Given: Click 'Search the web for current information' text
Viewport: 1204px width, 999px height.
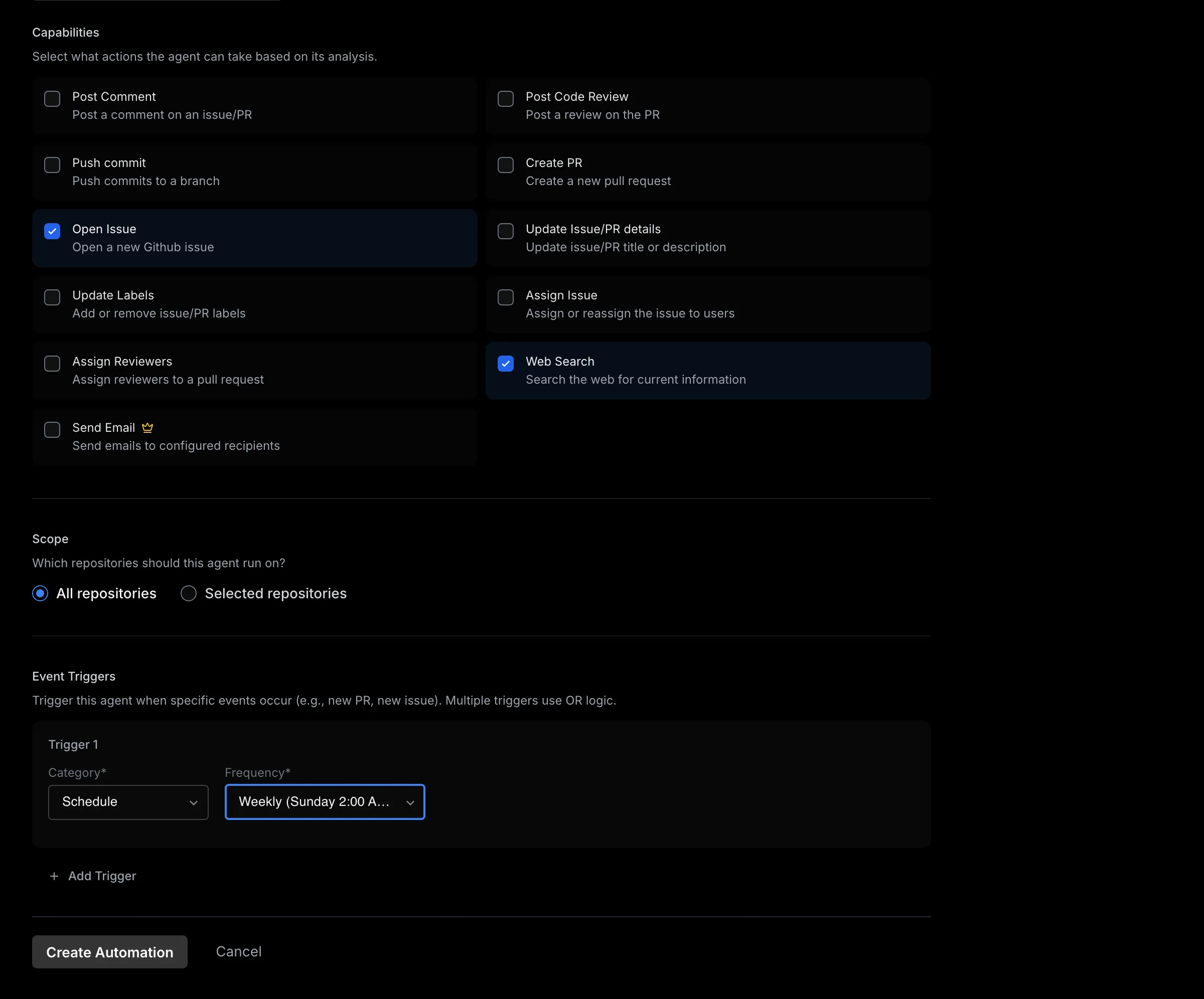Looking at the screenshot, I should click(x=636, y=380).
